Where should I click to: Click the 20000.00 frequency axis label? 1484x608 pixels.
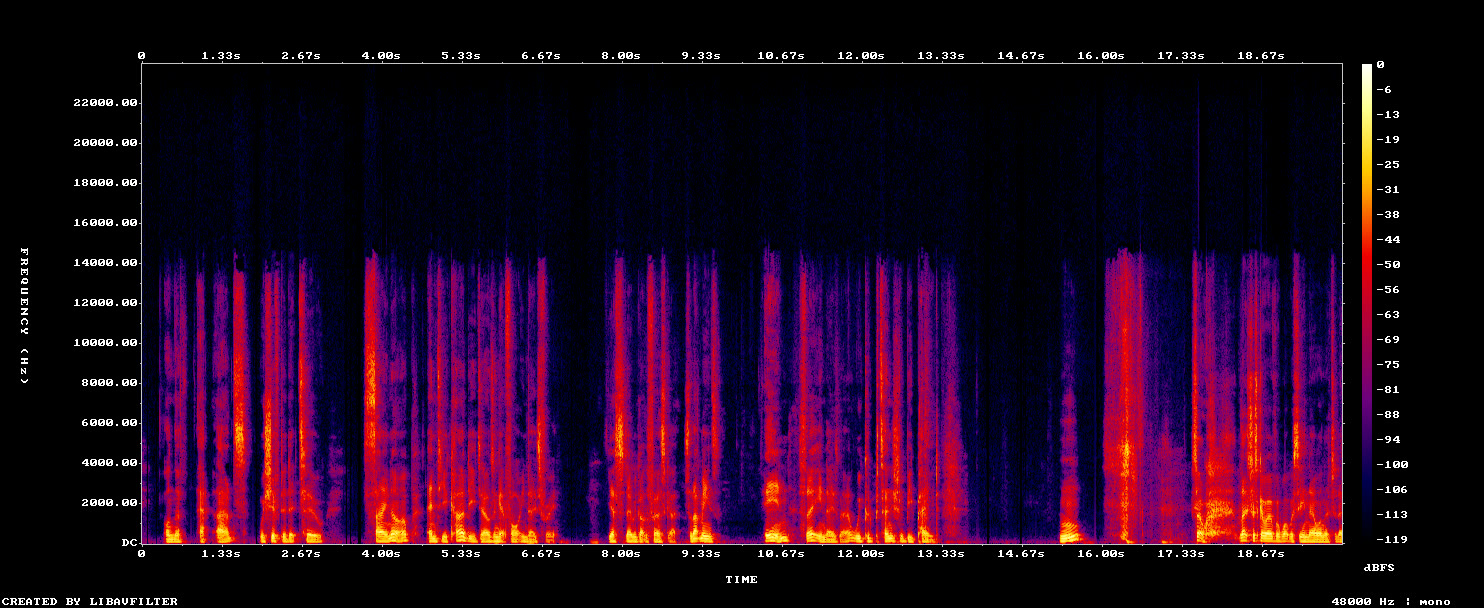pyautogui.click(x=105, y=143)
